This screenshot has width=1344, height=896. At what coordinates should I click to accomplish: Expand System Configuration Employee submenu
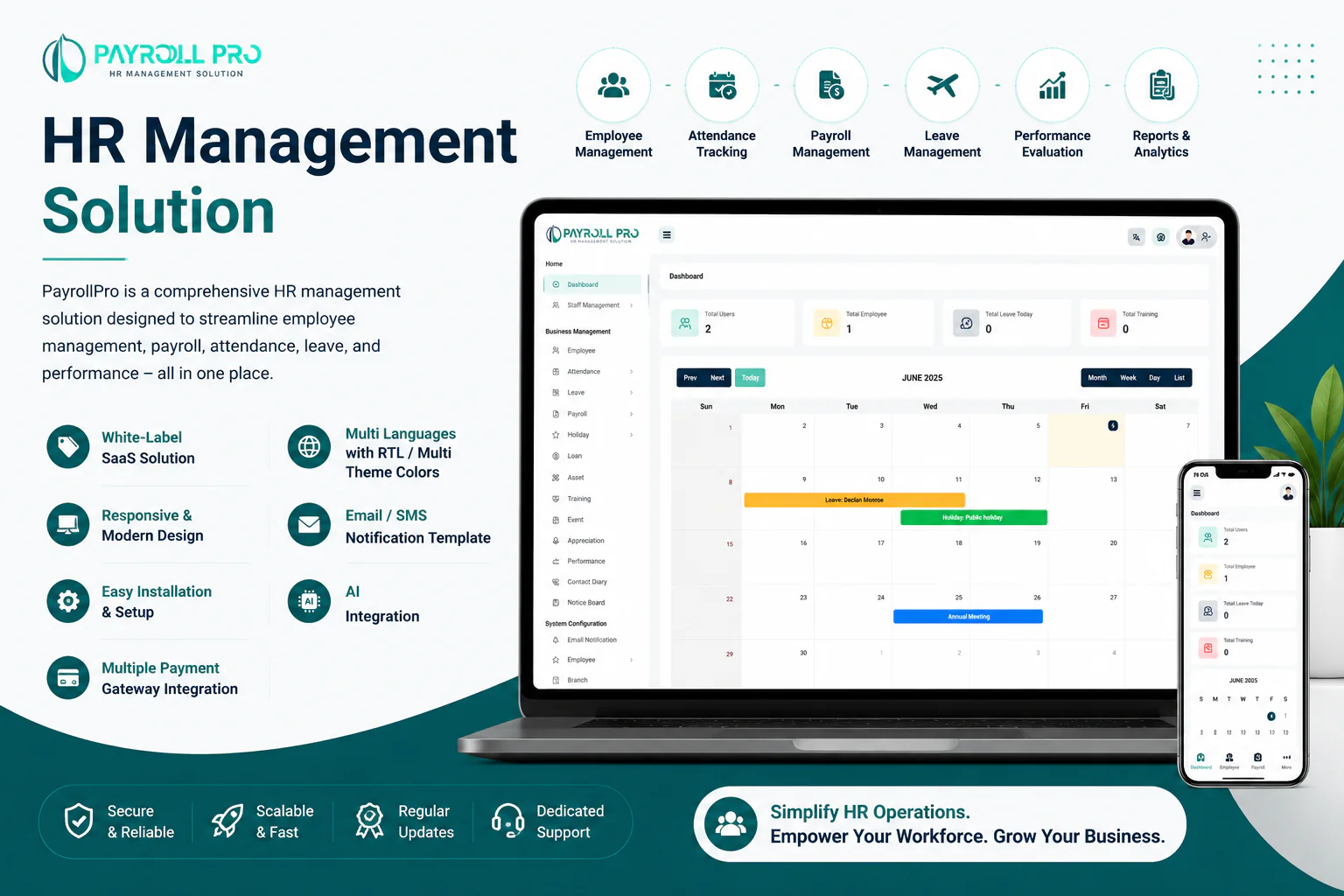[x=593, y=660]
